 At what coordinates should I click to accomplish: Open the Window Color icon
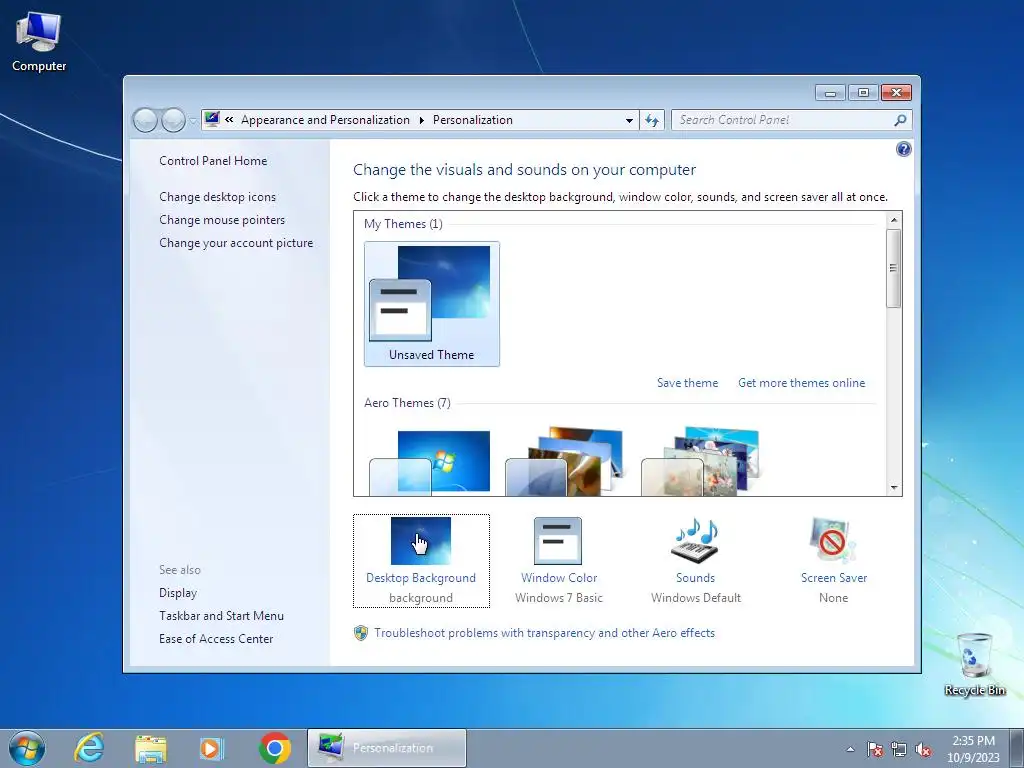pos(558,541)
